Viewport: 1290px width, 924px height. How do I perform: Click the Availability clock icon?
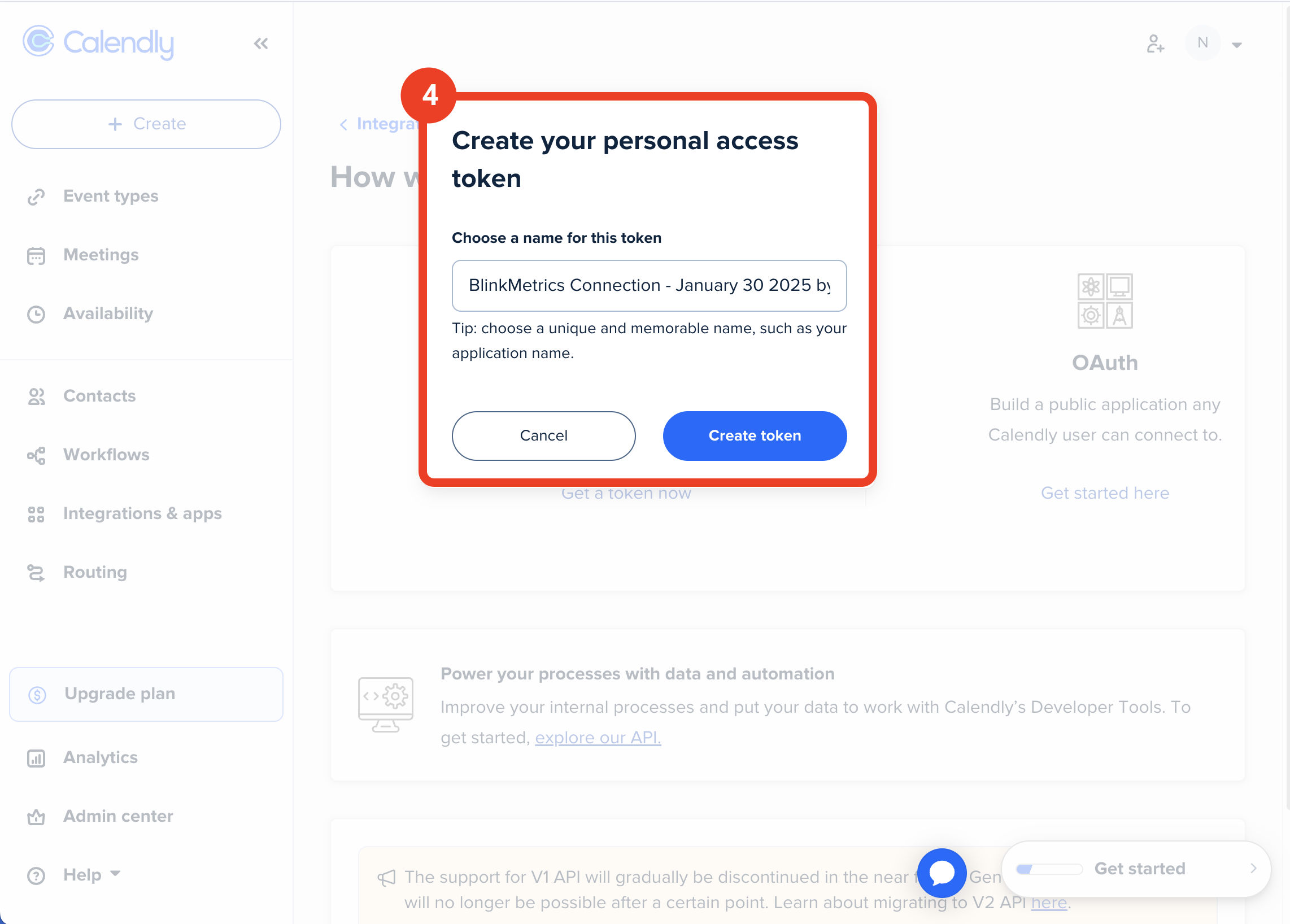point(36,314)
